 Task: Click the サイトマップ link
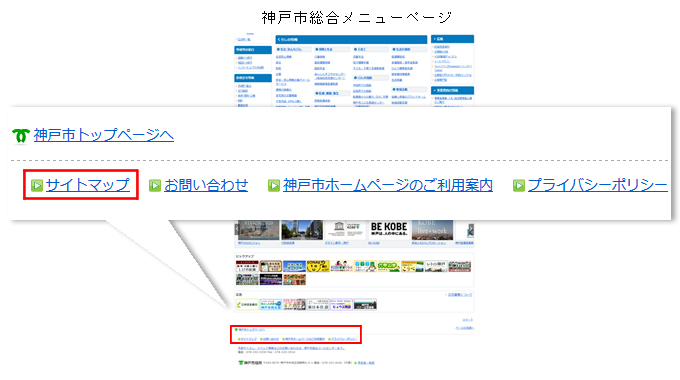88,185
